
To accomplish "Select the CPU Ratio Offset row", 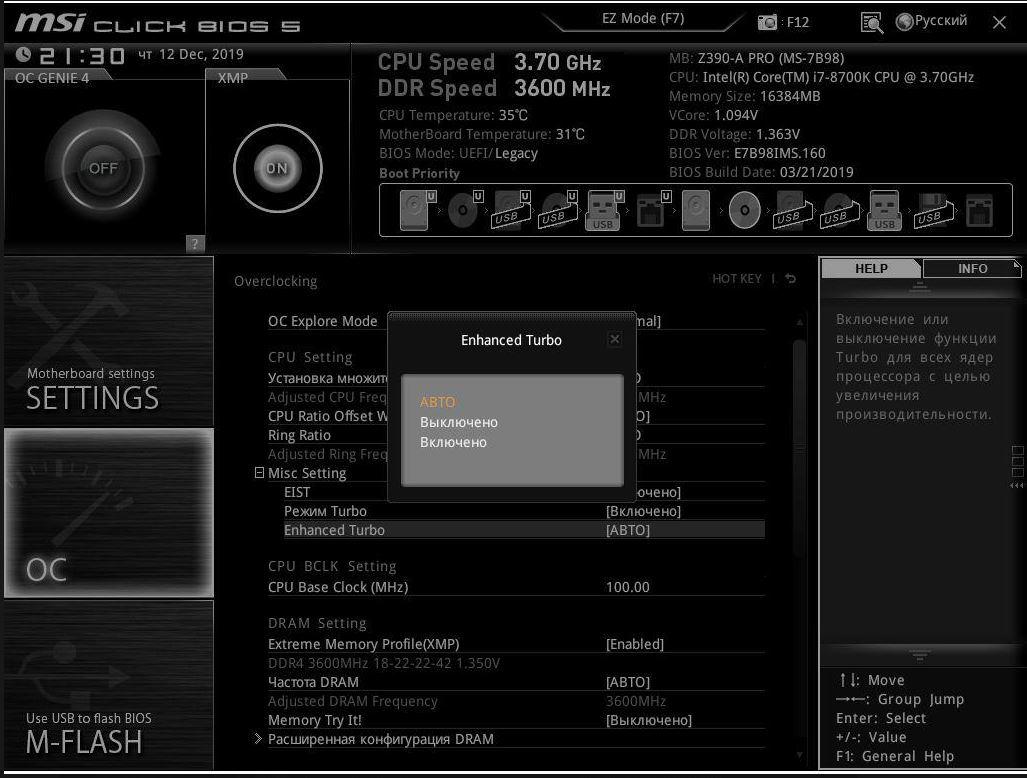I will [x=516, y=416].
